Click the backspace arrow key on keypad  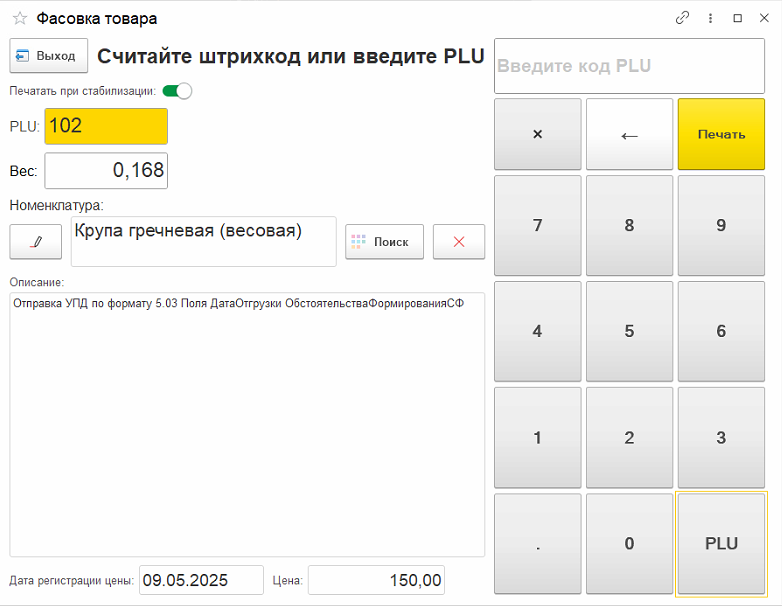[629, 134]
